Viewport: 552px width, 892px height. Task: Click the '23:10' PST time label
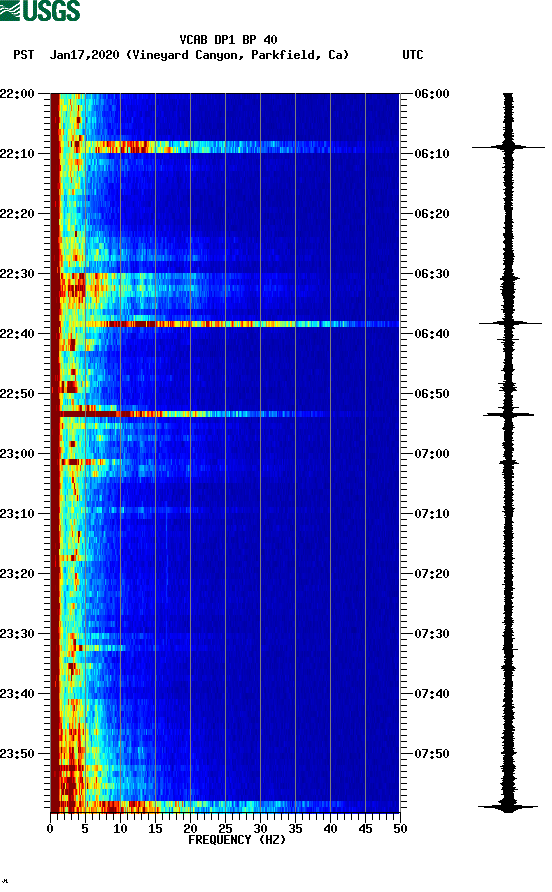tap(17, 514)
